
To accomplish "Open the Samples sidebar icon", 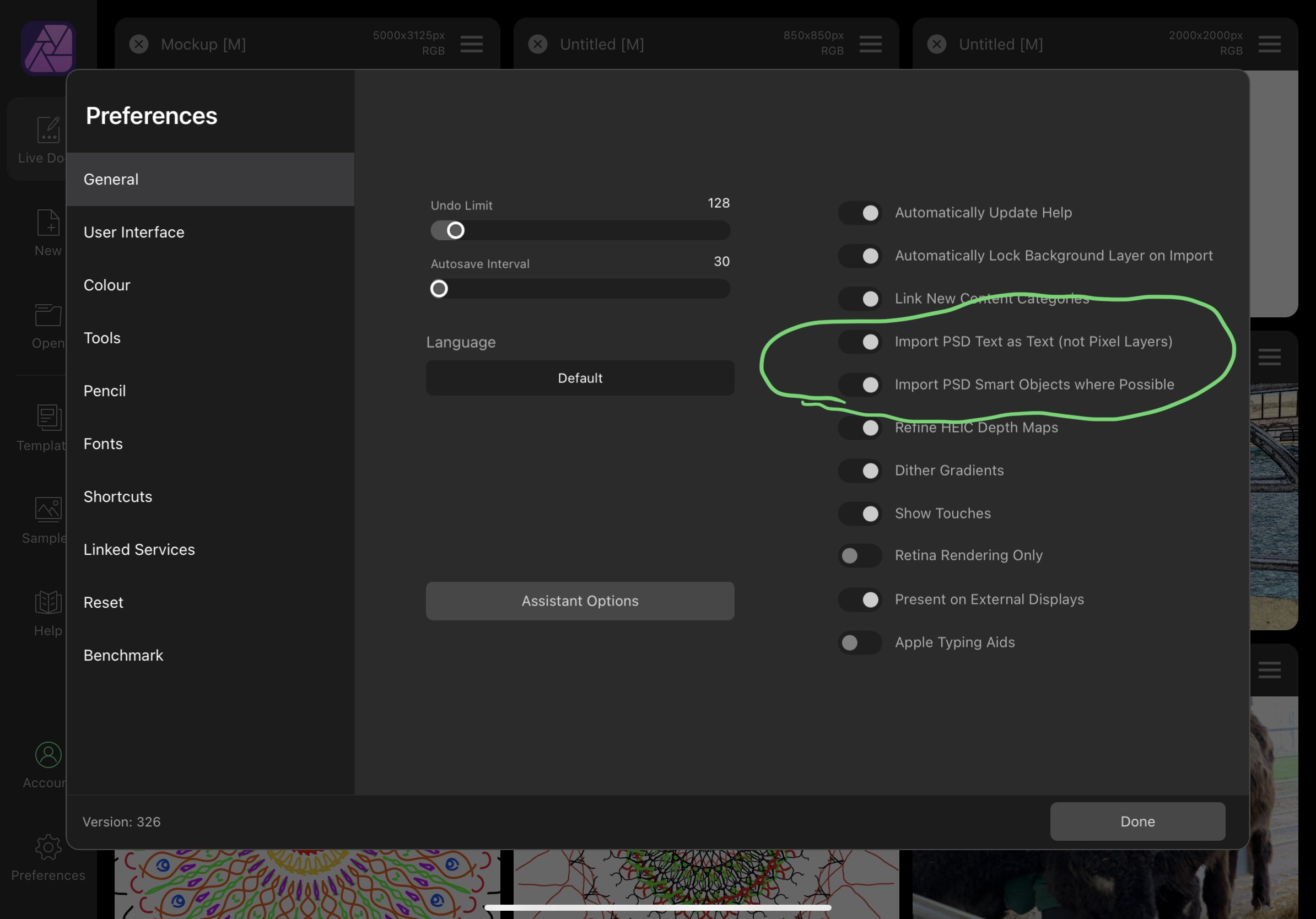I will point(48,509).
